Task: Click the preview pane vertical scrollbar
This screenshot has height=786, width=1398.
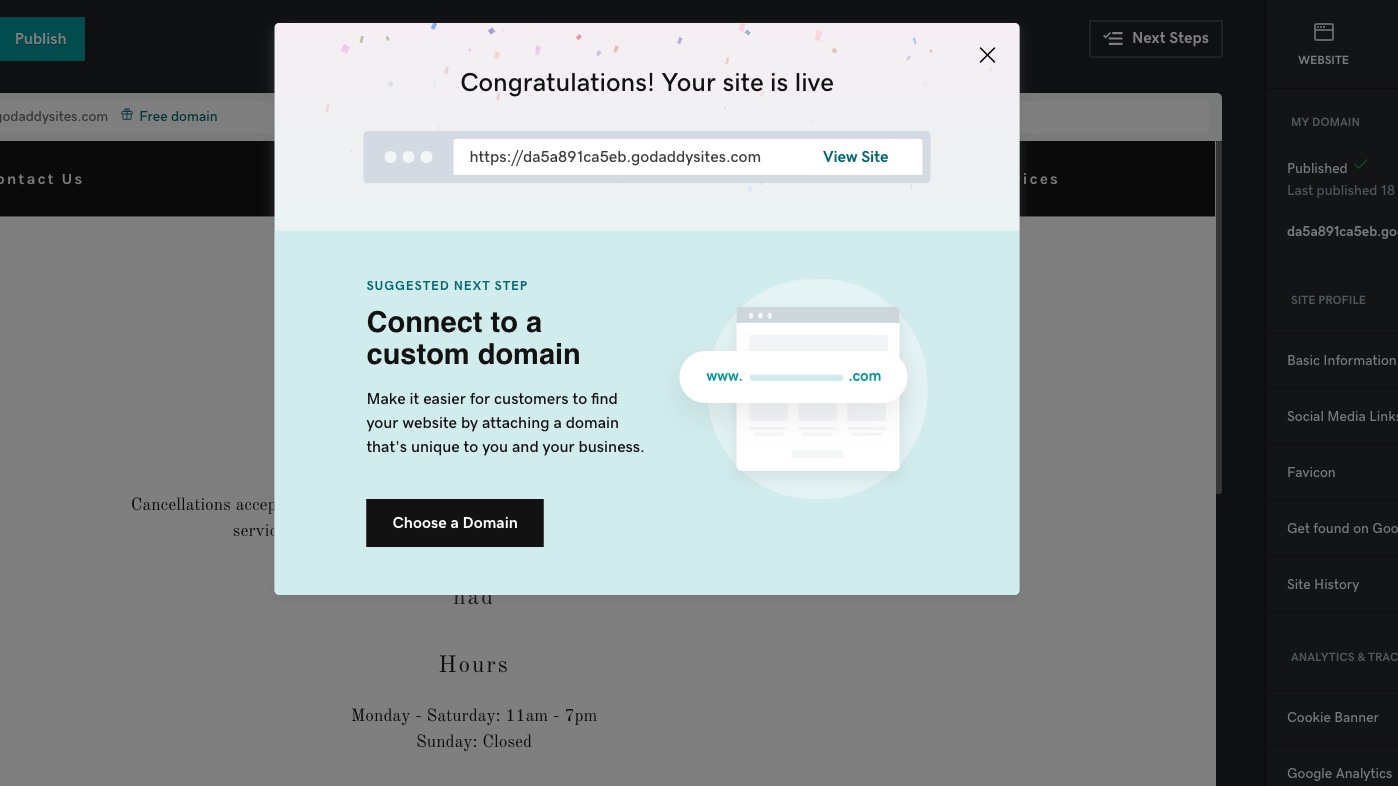Action: click(x=1219, y=317)
